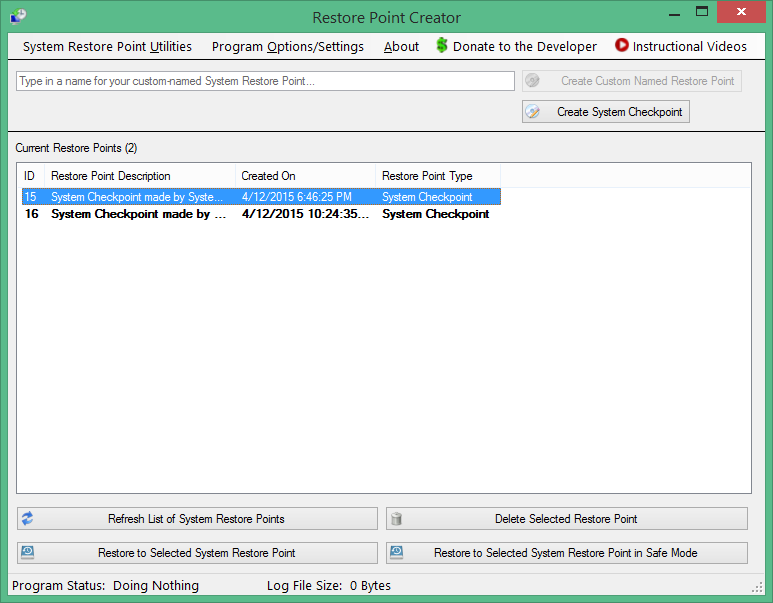This screenshot has width=773, height=603.
Task: Open Program Options/Settings menu
Action: (x=288, y=47)
